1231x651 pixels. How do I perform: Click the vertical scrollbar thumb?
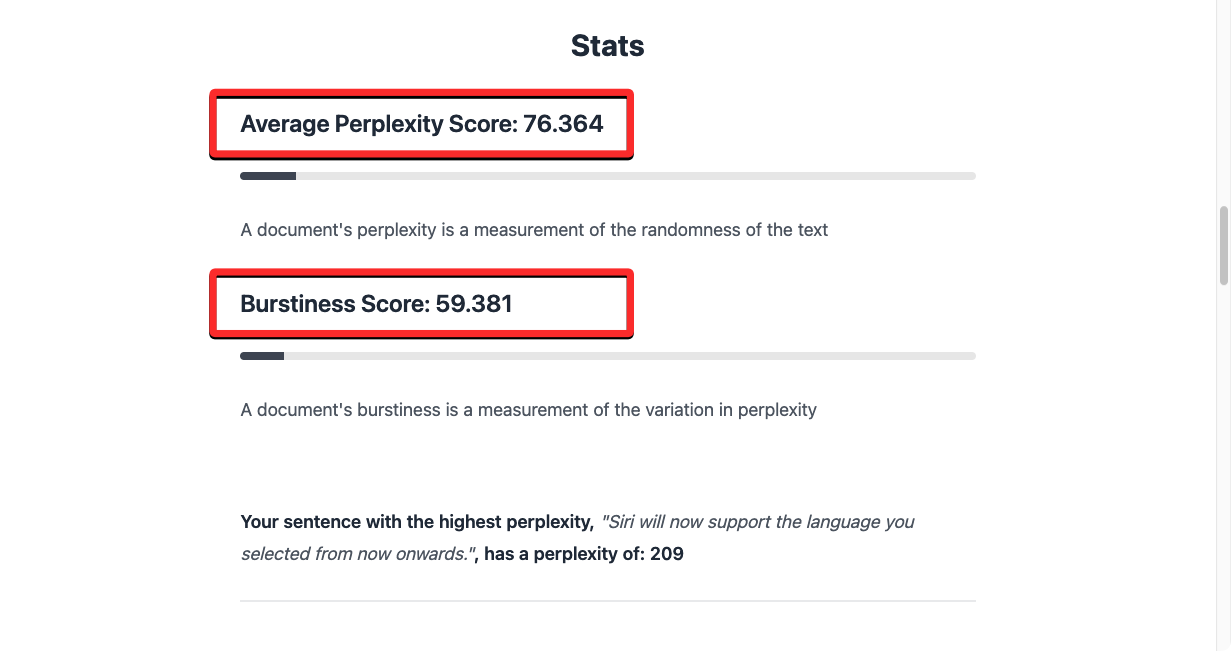pyautogui.click(x=1222, y=246)
